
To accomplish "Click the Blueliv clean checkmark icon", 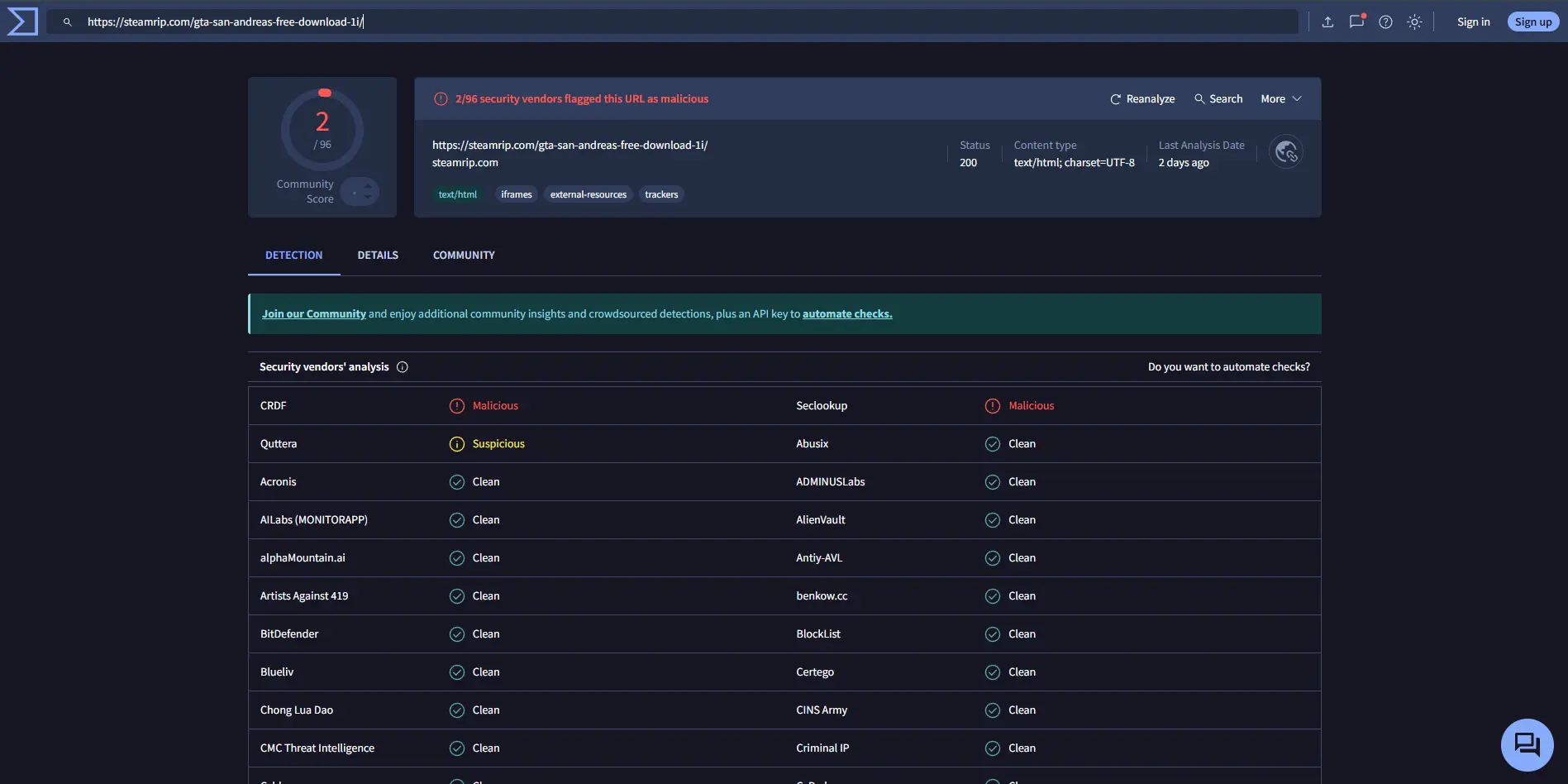I will click(457, 672).
